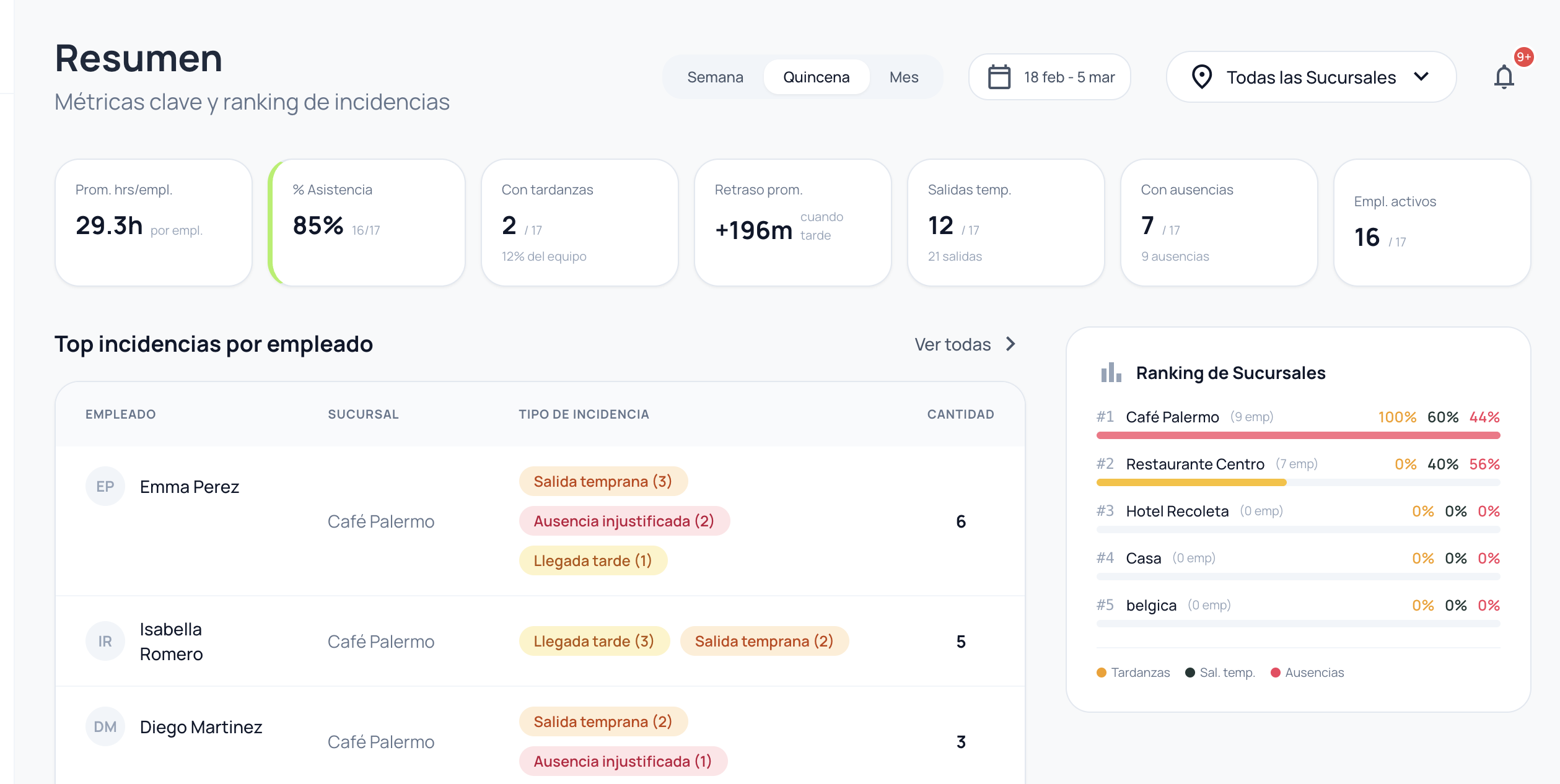
Task: Select the Retraso prom. card
Action: 793,222
